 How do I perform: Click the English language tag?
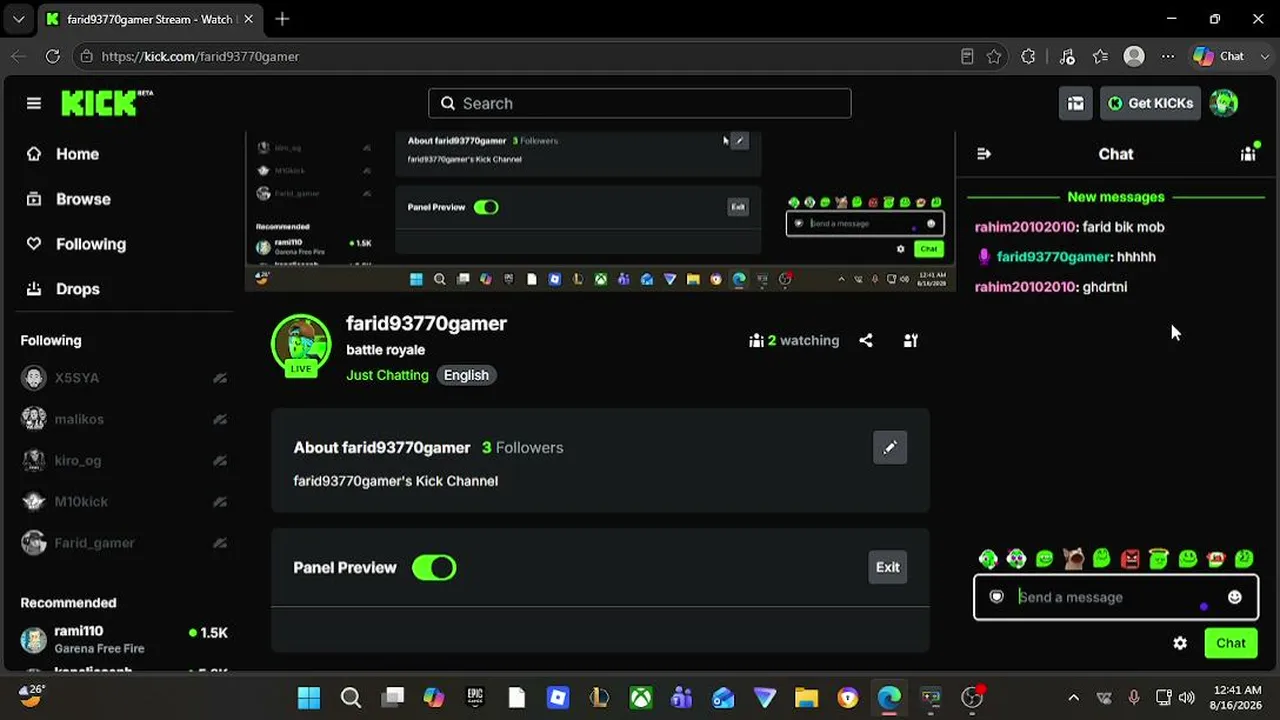[x=466, y=375]
